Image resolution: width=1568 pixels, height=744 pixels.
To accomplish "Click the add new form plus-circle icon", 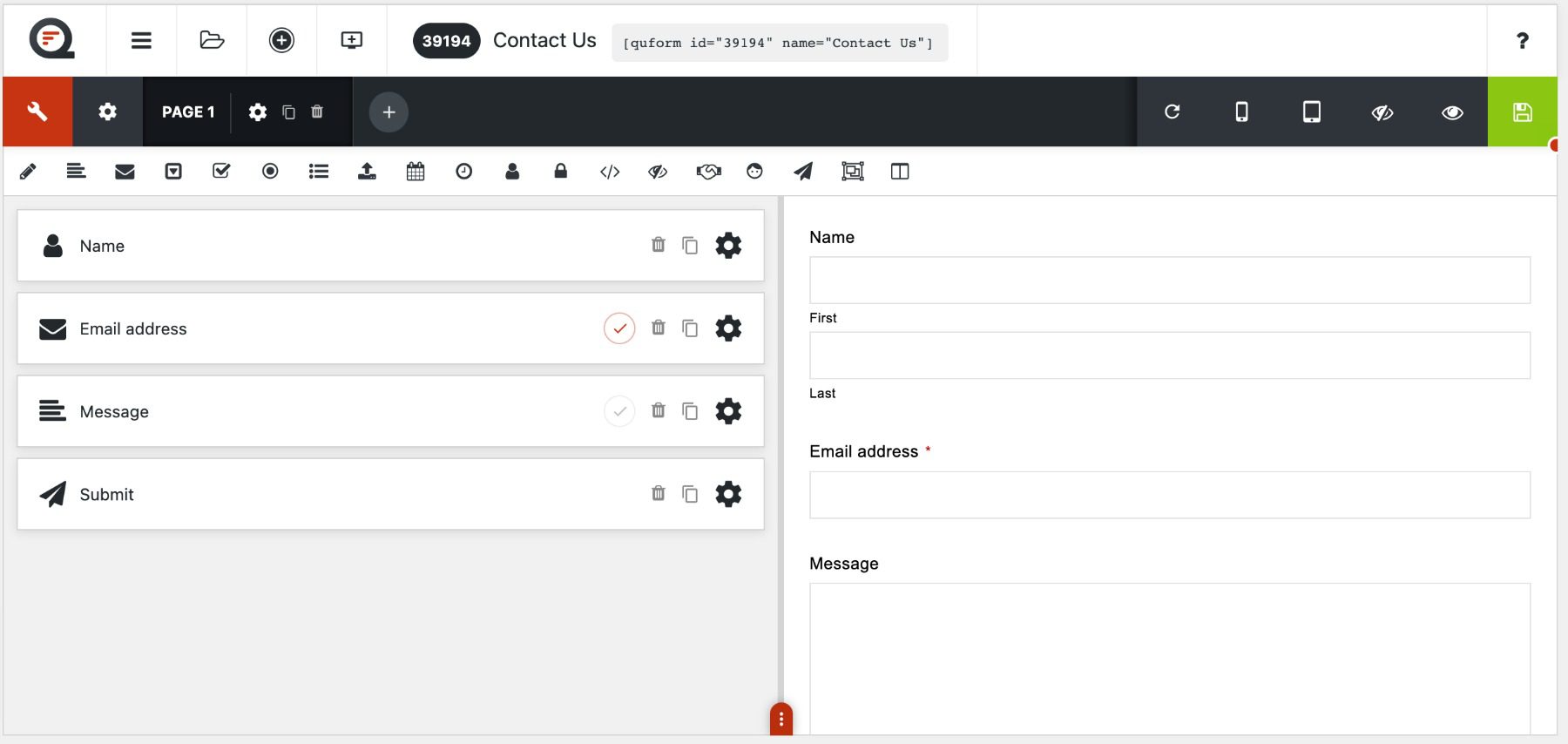I will (x=281, y=40).
